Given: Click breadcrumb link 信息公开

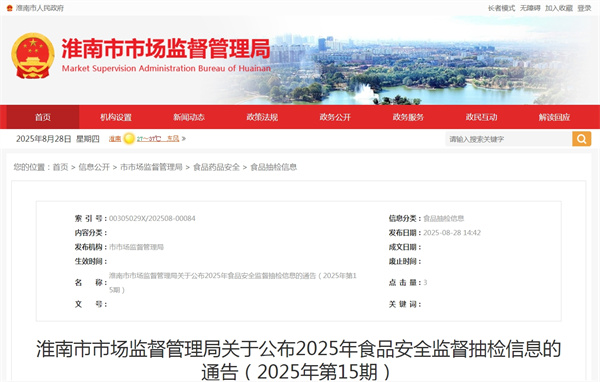Looking at the screenshot, I should [x=94, y=167].
